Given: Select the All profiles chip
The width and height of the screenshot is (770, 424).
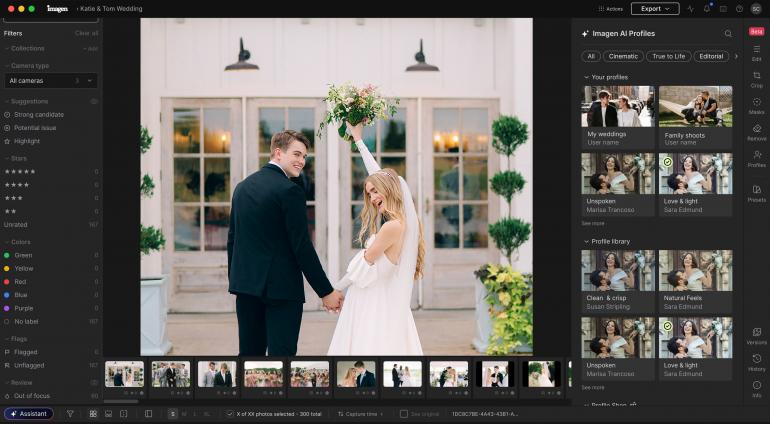Looking at the screenshot, I should click(591, 56).
